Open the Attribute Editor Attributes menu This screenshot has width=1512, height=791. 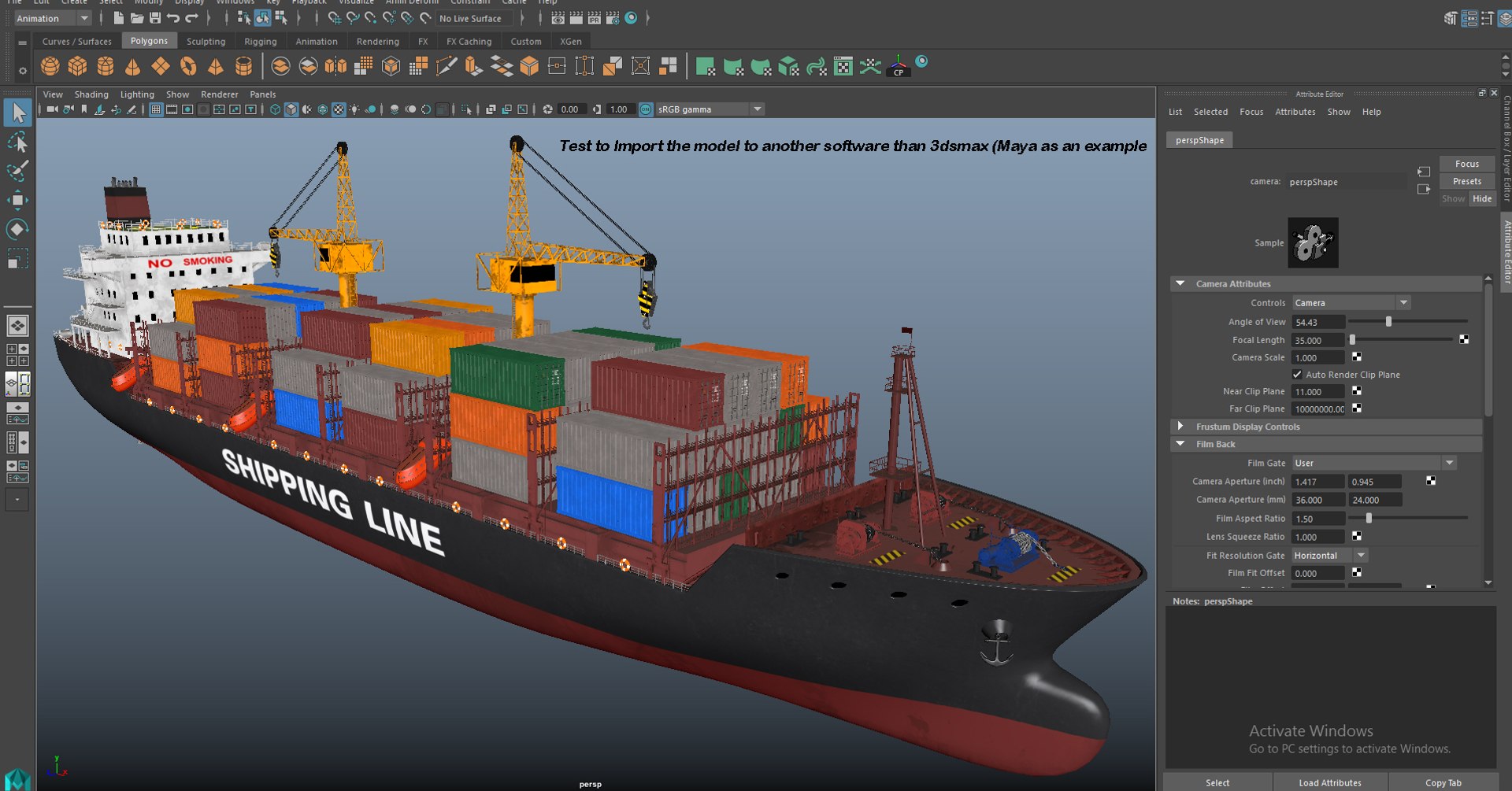click(x=1295, y=112)
